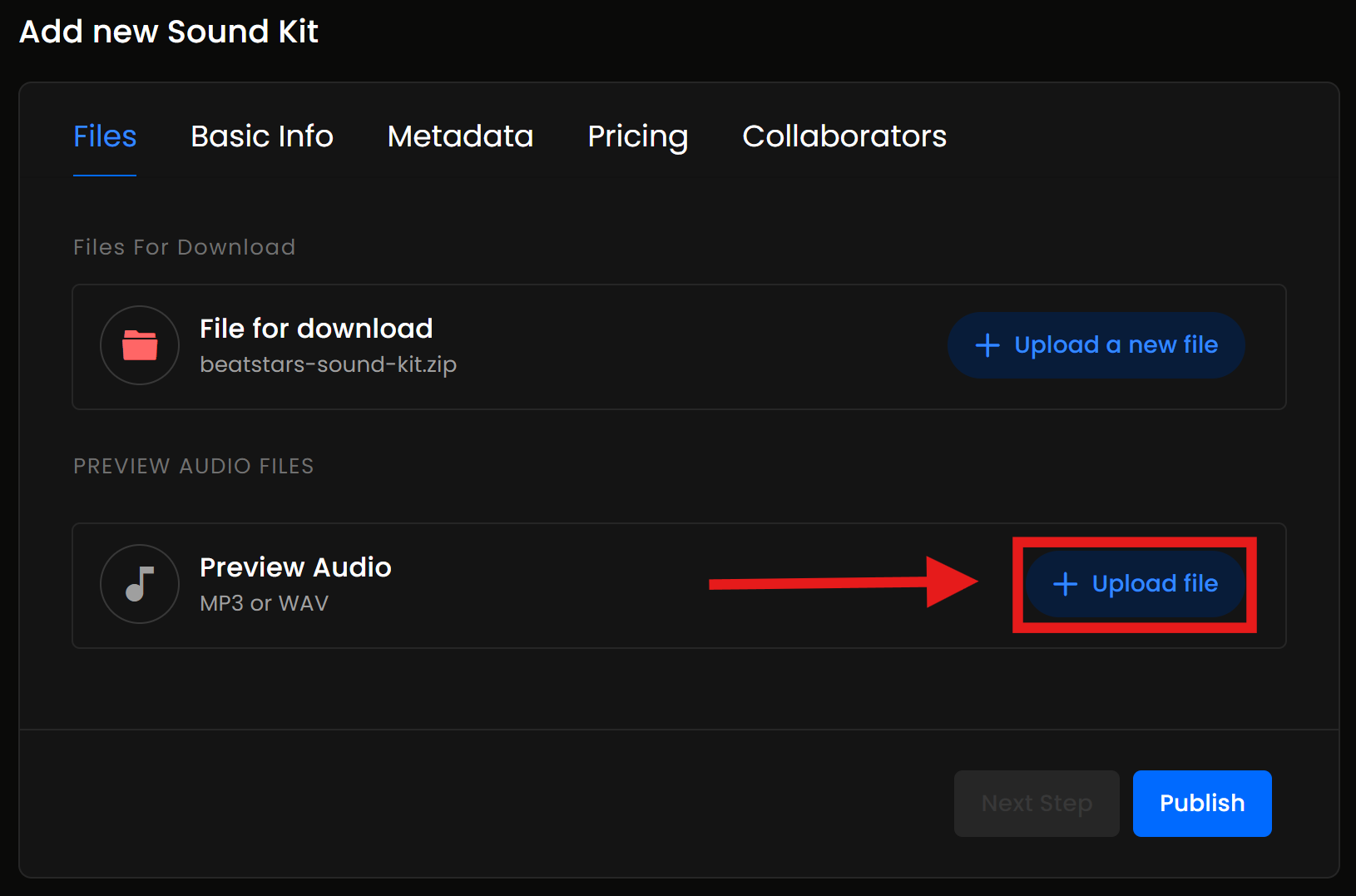Select the beatstars-sound-kit.zip filename
This screenshot has width=1356, height=896.
pos(328,365)
